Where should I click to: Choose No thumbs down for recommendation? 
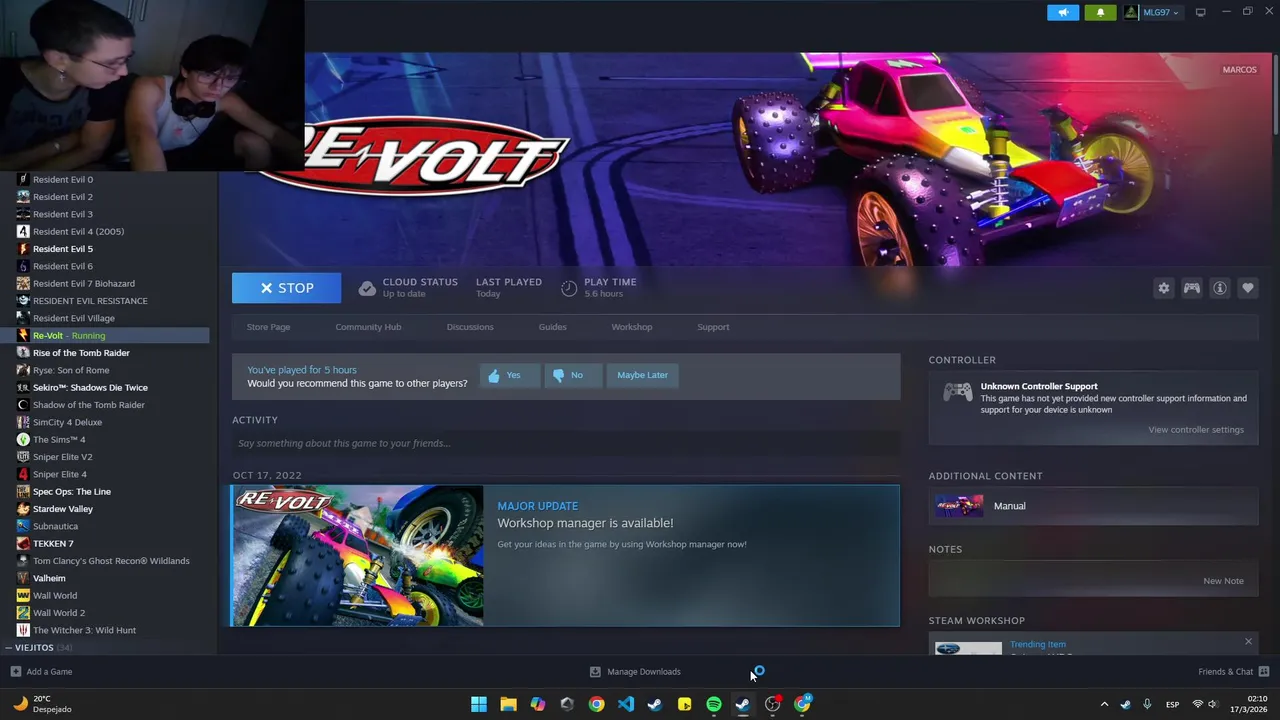point(573,375)
